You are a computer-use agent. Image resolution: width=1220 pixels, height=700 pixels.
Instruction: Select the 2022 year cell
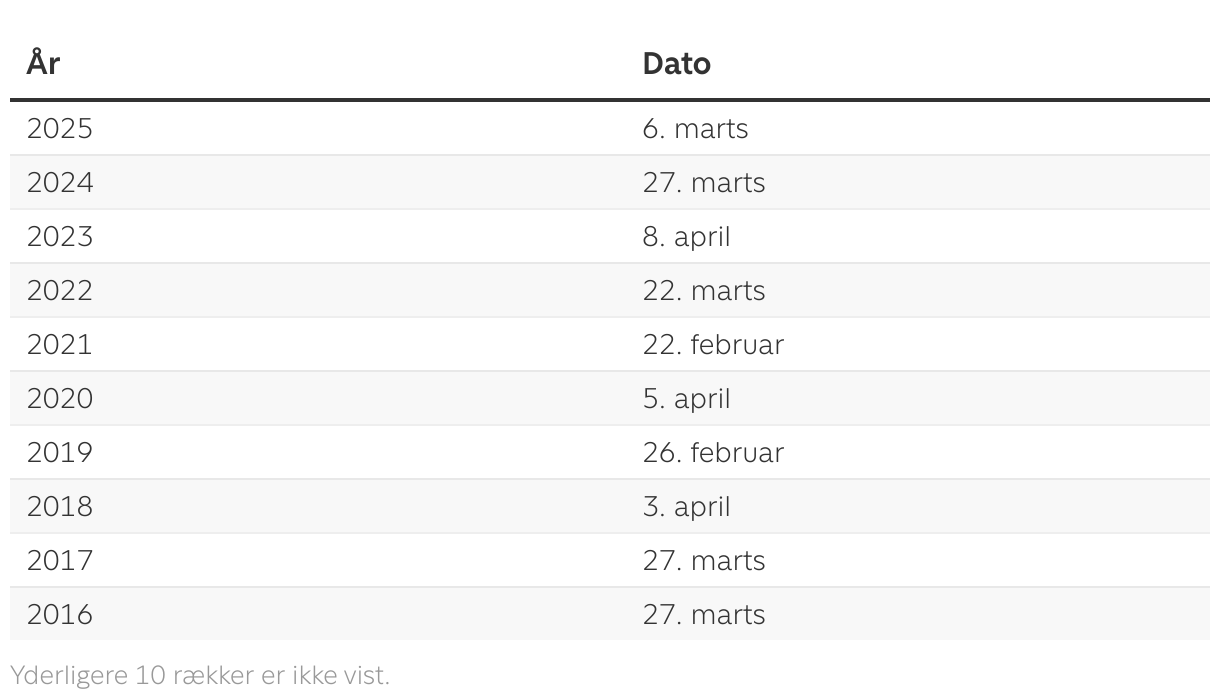pos(59,291)
